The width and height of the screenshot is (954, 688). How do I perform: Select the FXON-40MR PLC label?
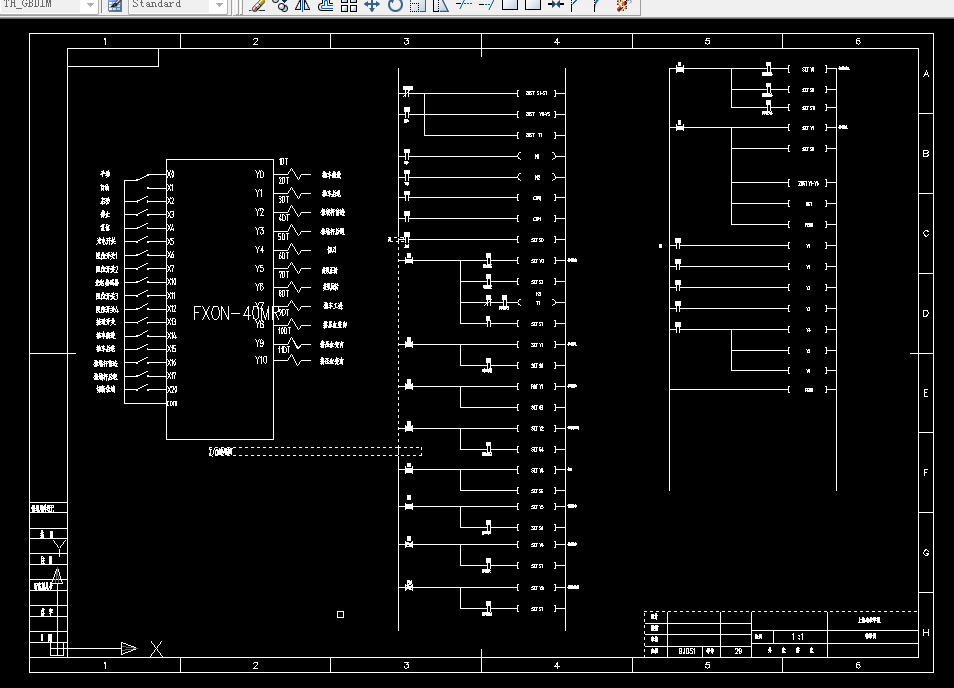click(234, 314)
